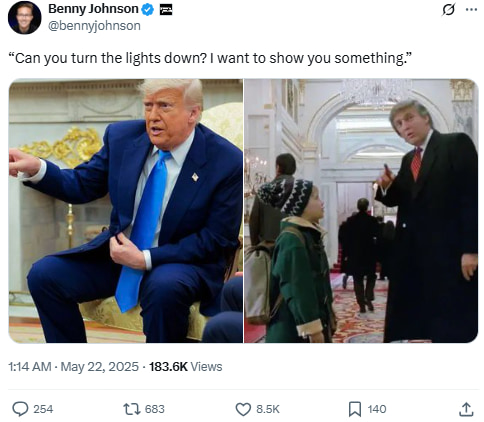Screen dimensions: 484x422
Task: Click the May 22, 2025 date
Action: pos(100,367)
